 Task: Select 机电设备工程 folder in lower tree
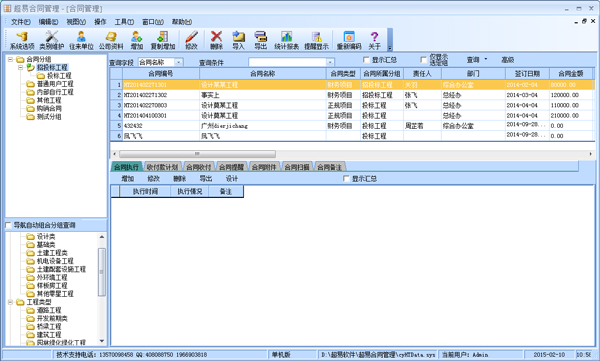[x=55, y=261]
